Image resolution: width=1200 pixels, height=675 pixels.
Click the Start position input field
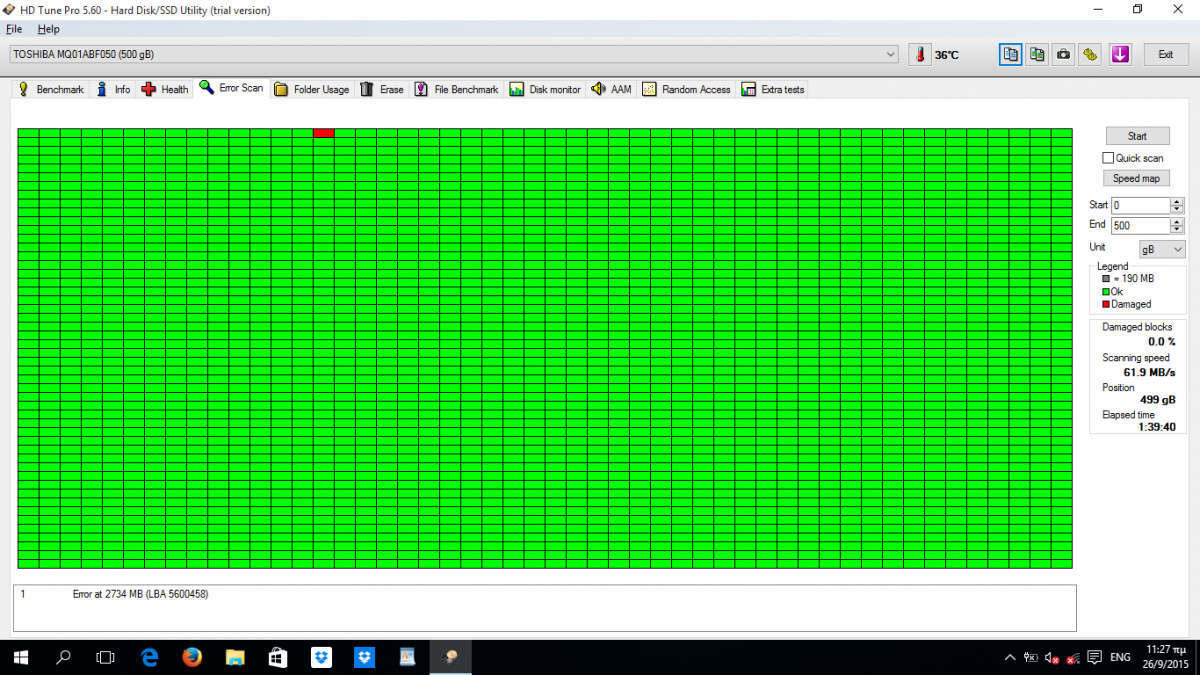click(x=1140, y=205)
